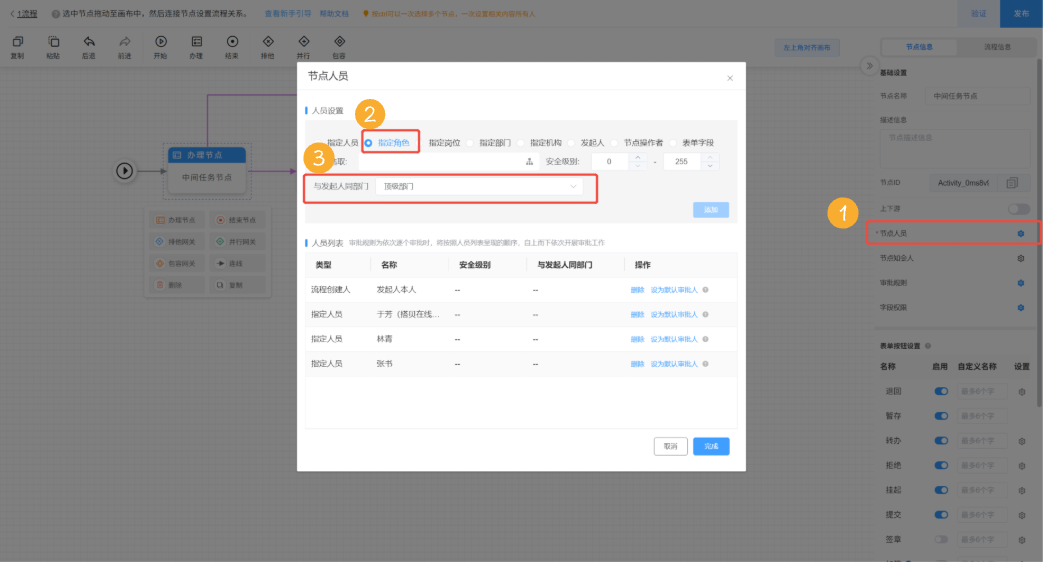The width and height of the screenshot is (1043, 562).
Task: Toggle the 退回 enable switch
Action: (x=941, y=391)
